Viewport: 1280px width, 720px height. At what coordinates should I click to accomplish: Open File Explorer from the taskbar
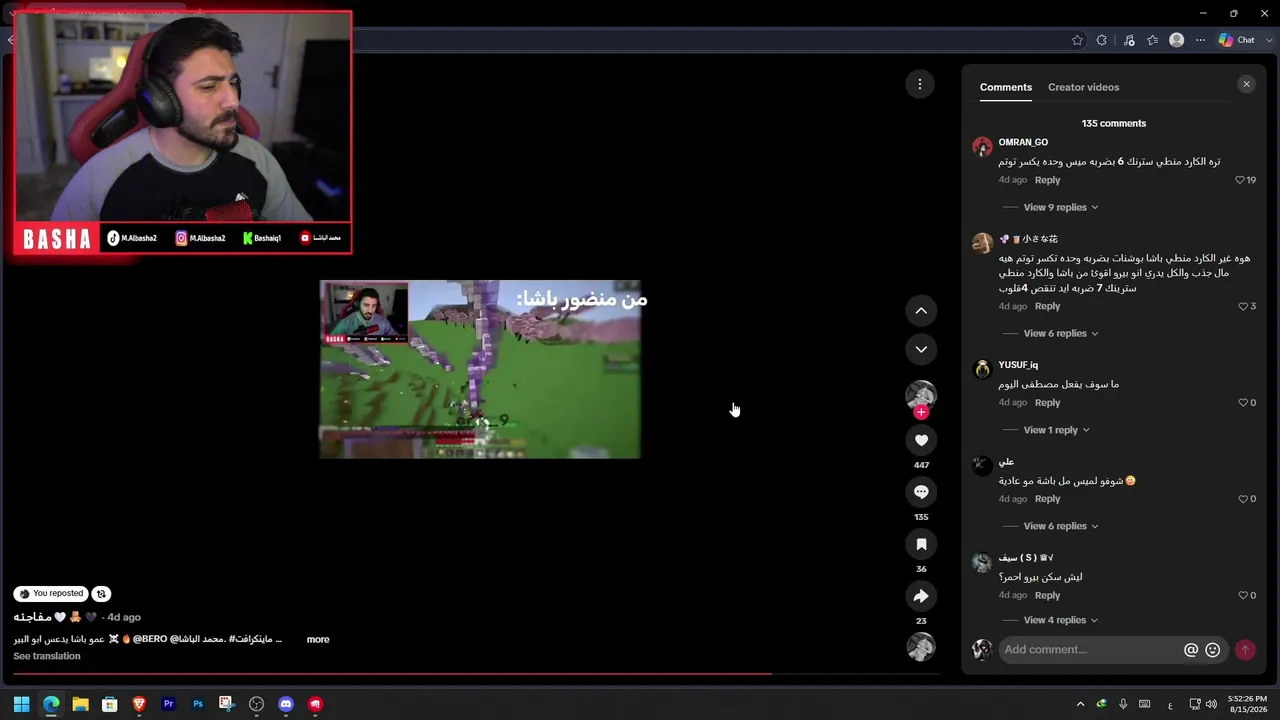click(x=80, y=704)
